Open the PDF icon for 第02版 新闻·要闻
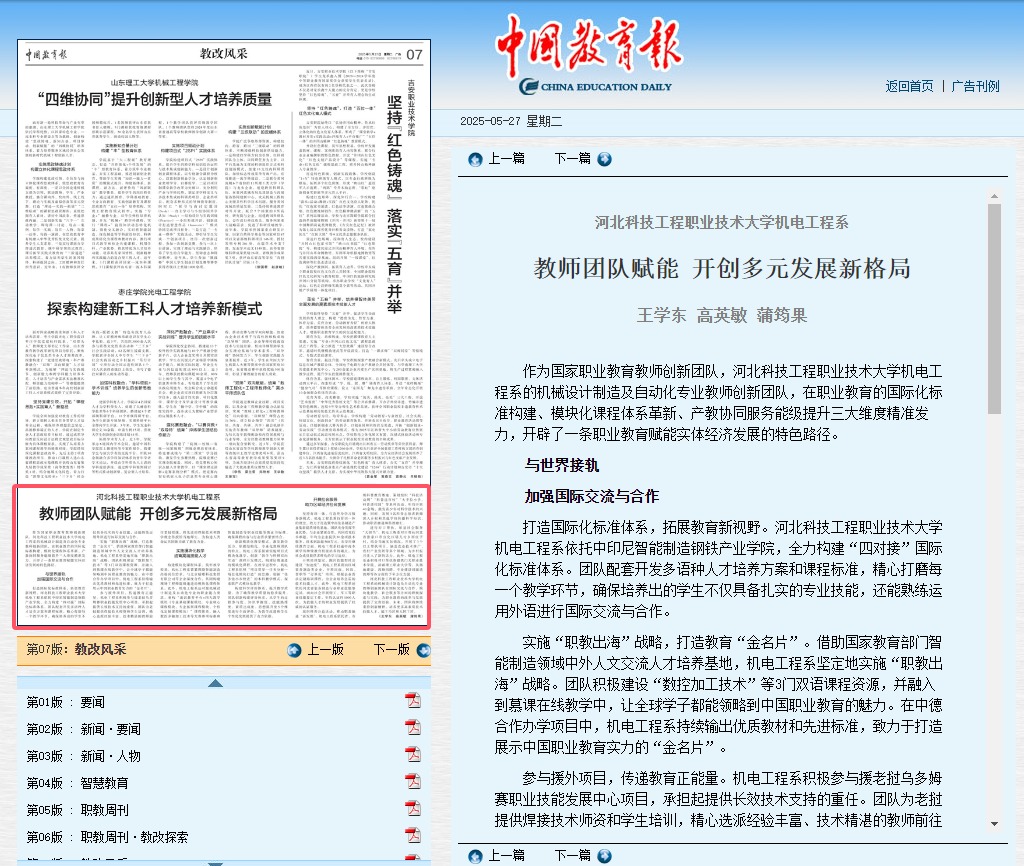1024x866 pixels. pyautogui.click(x=414, y=728)
